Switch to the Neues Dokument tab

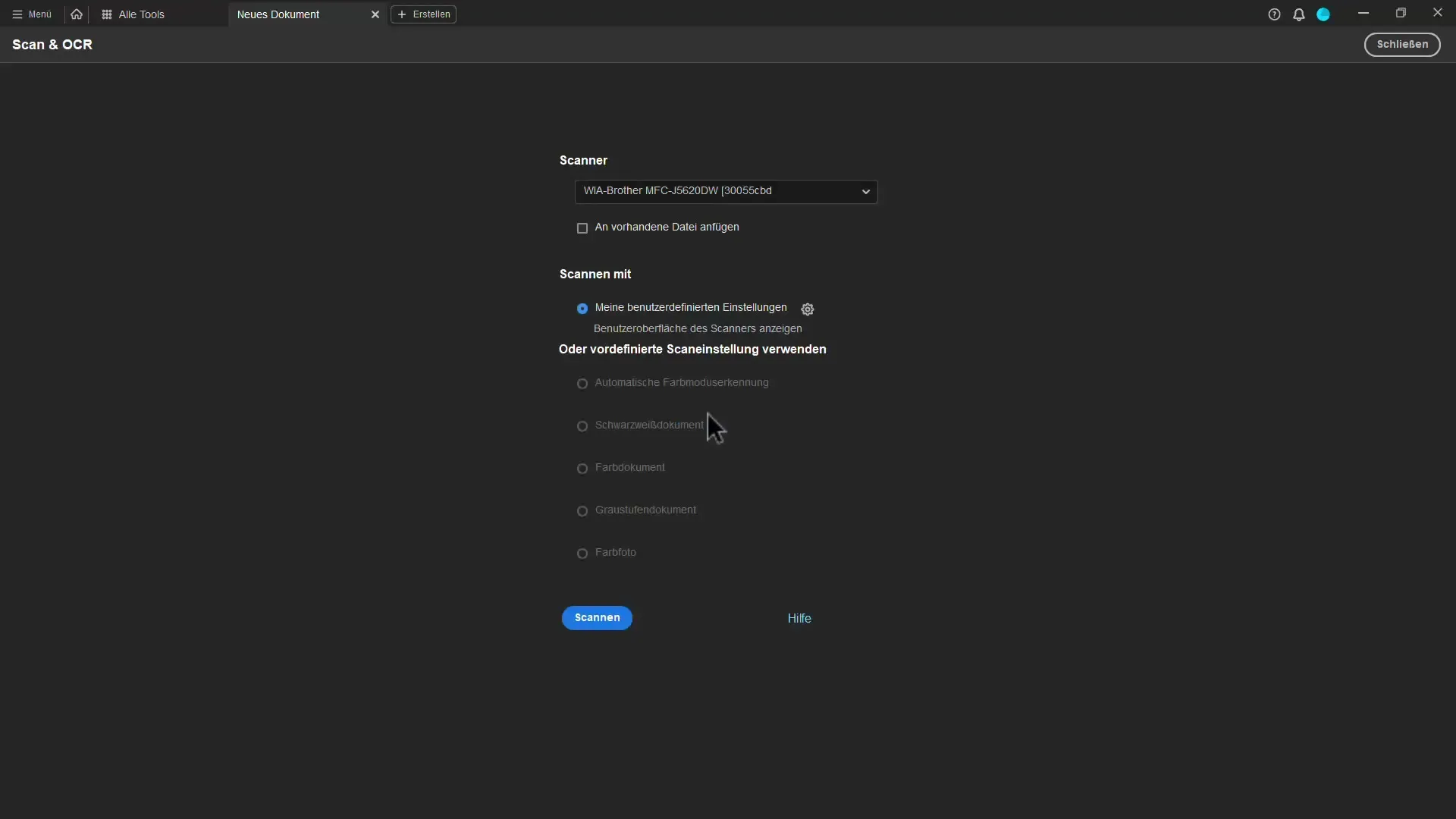(278, 14)
